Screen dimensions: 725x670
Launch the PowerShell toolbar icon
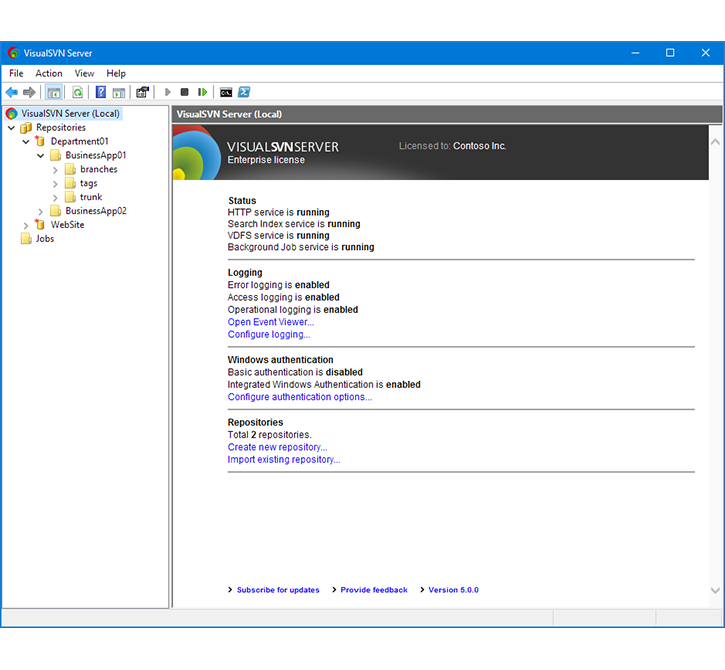point(244,92)
